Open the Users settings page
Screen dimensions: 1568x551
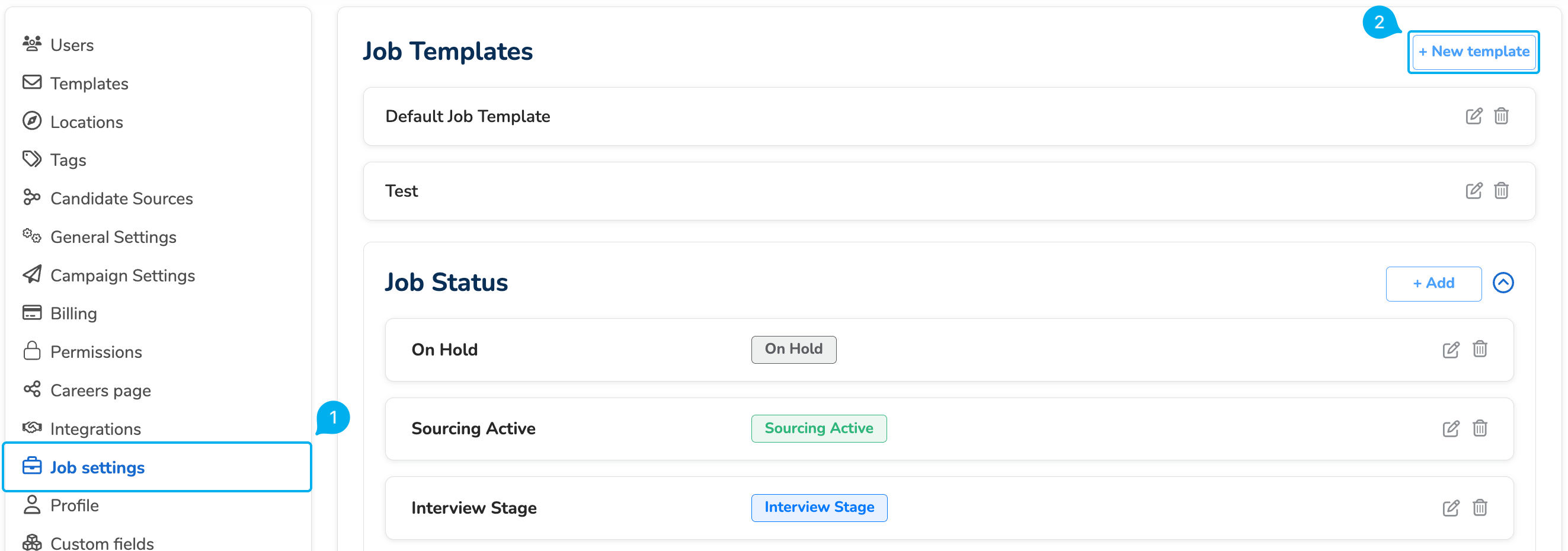[72, 45]
